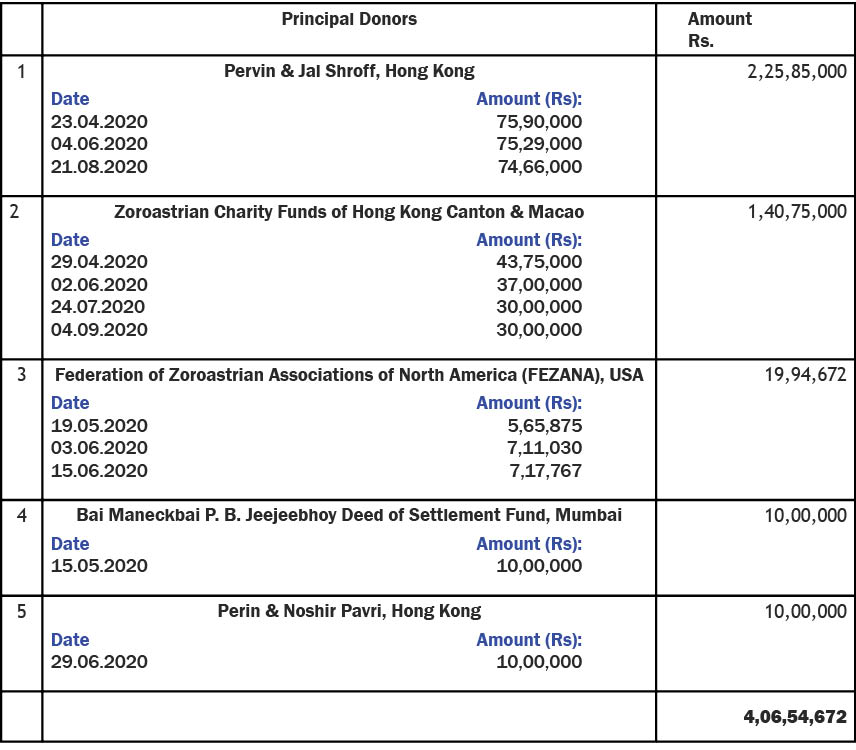856x750 pixels.
Task: Select the Amount Rs. column header
Action: coord(720,29)
